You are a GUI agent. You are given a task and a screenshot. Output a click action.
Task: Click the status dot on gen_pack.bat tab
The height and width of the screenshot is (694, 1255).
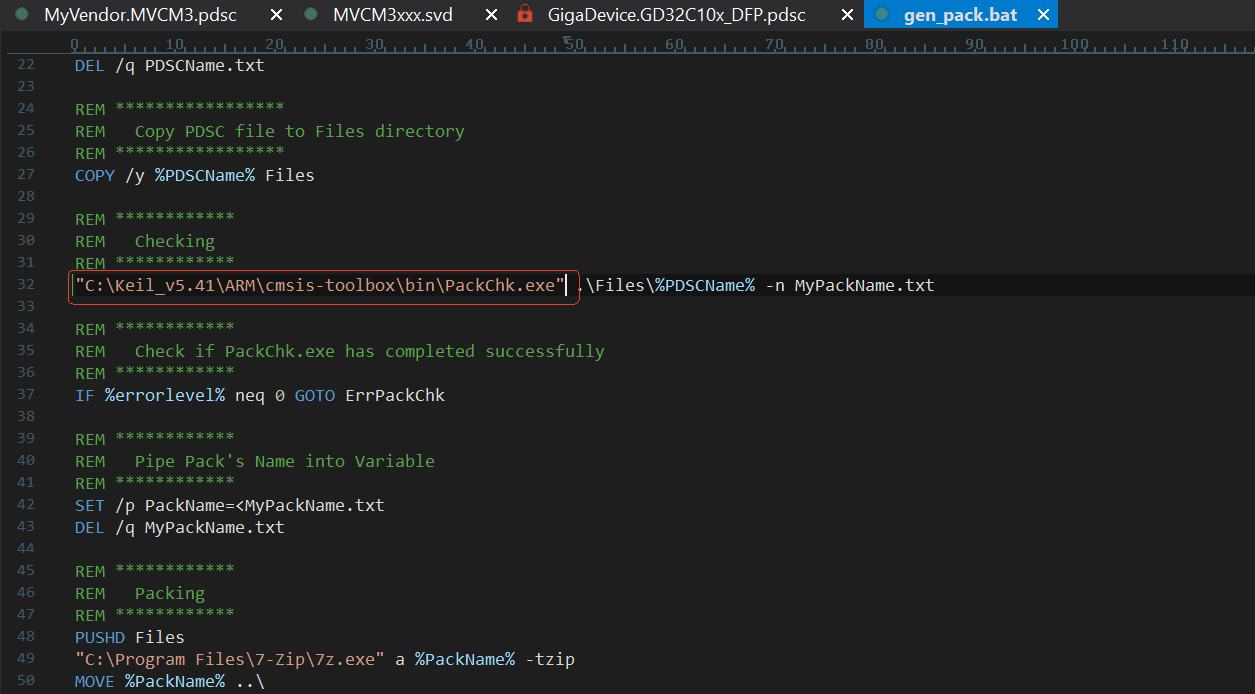[x=881, y=15]
